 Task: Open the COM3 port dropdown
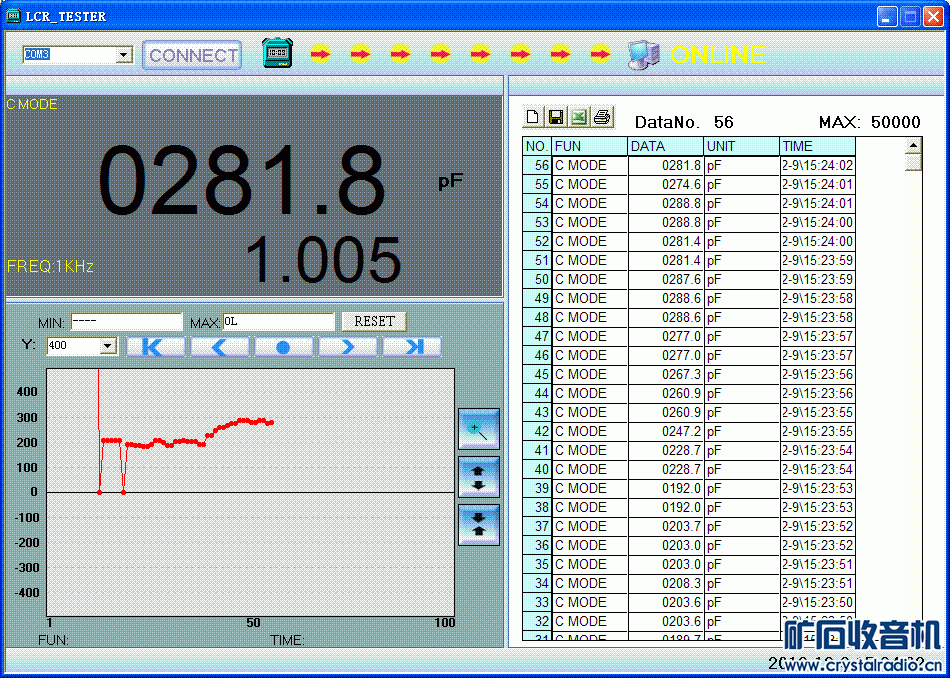point(124,55)
